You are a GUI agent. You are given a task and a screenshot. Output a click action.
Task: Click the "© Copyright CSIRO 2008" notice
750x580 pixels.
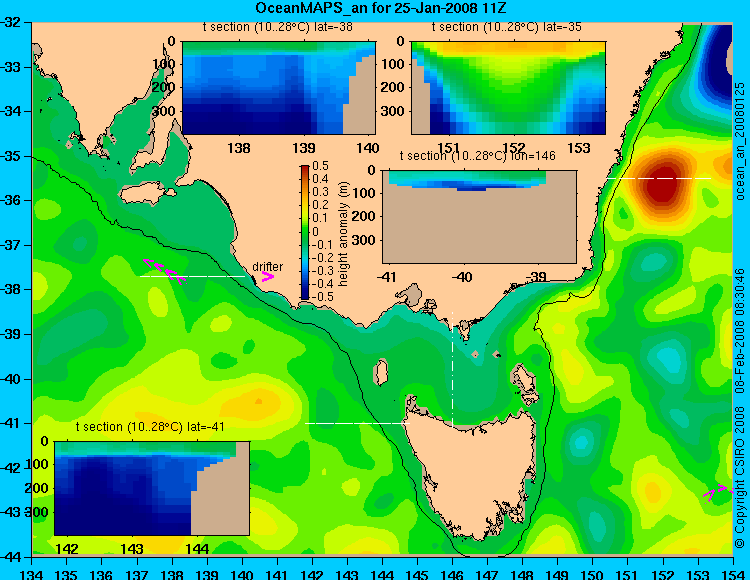[740, 477]
